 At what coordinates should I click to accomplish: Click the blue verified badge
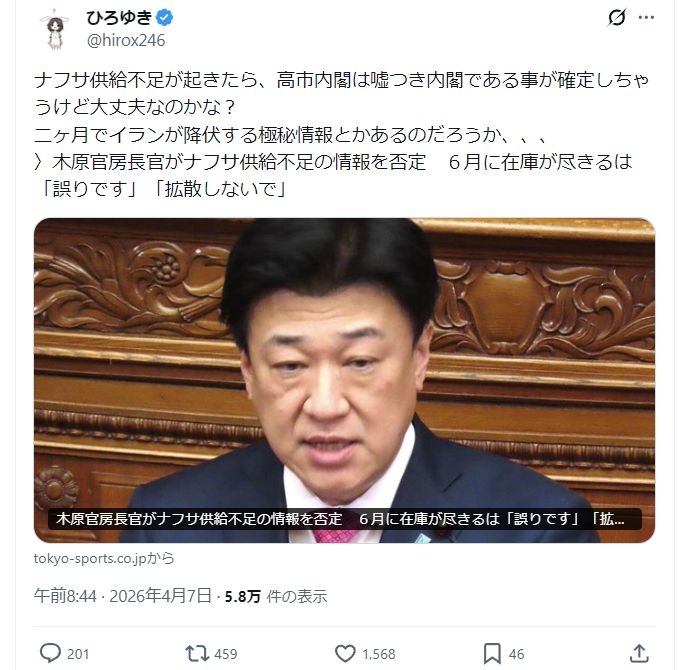(x=165, y=18)
